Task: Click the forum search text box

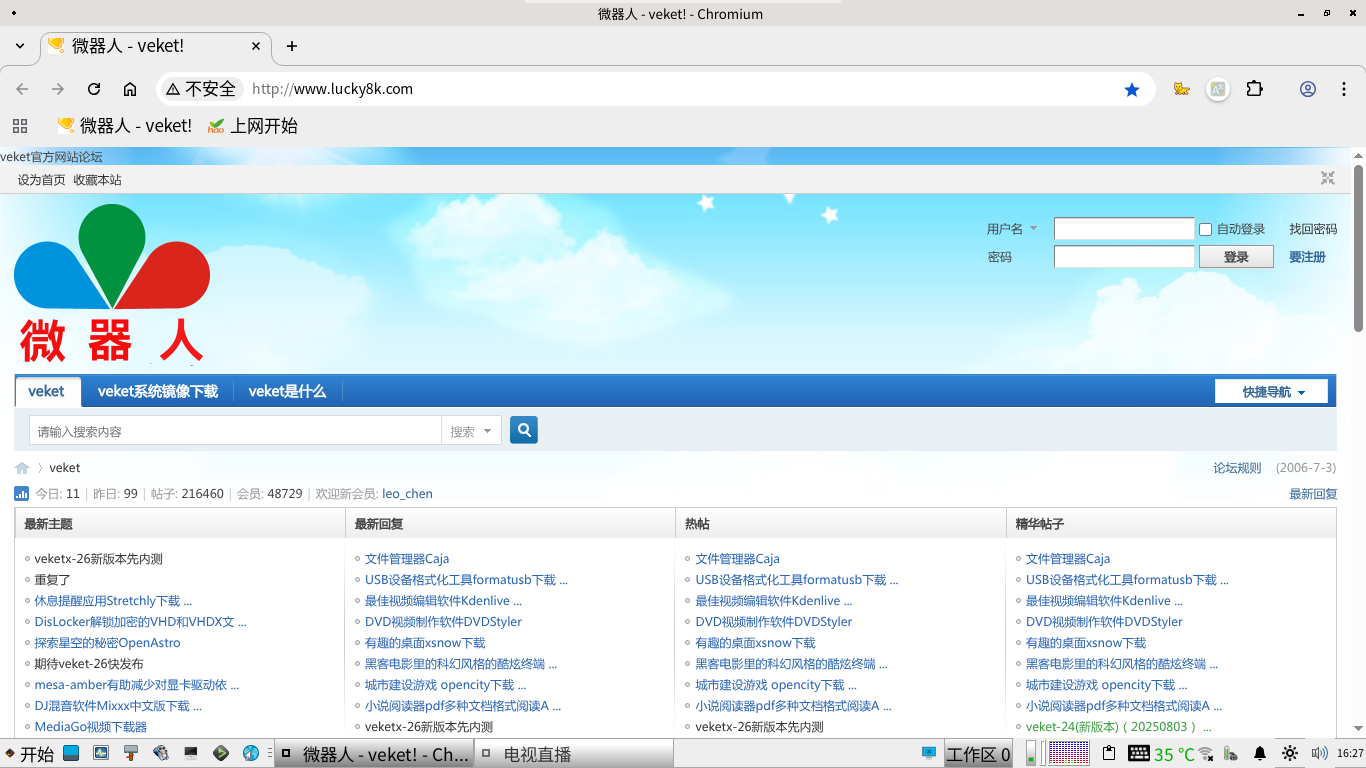Action: coord(235,431)
